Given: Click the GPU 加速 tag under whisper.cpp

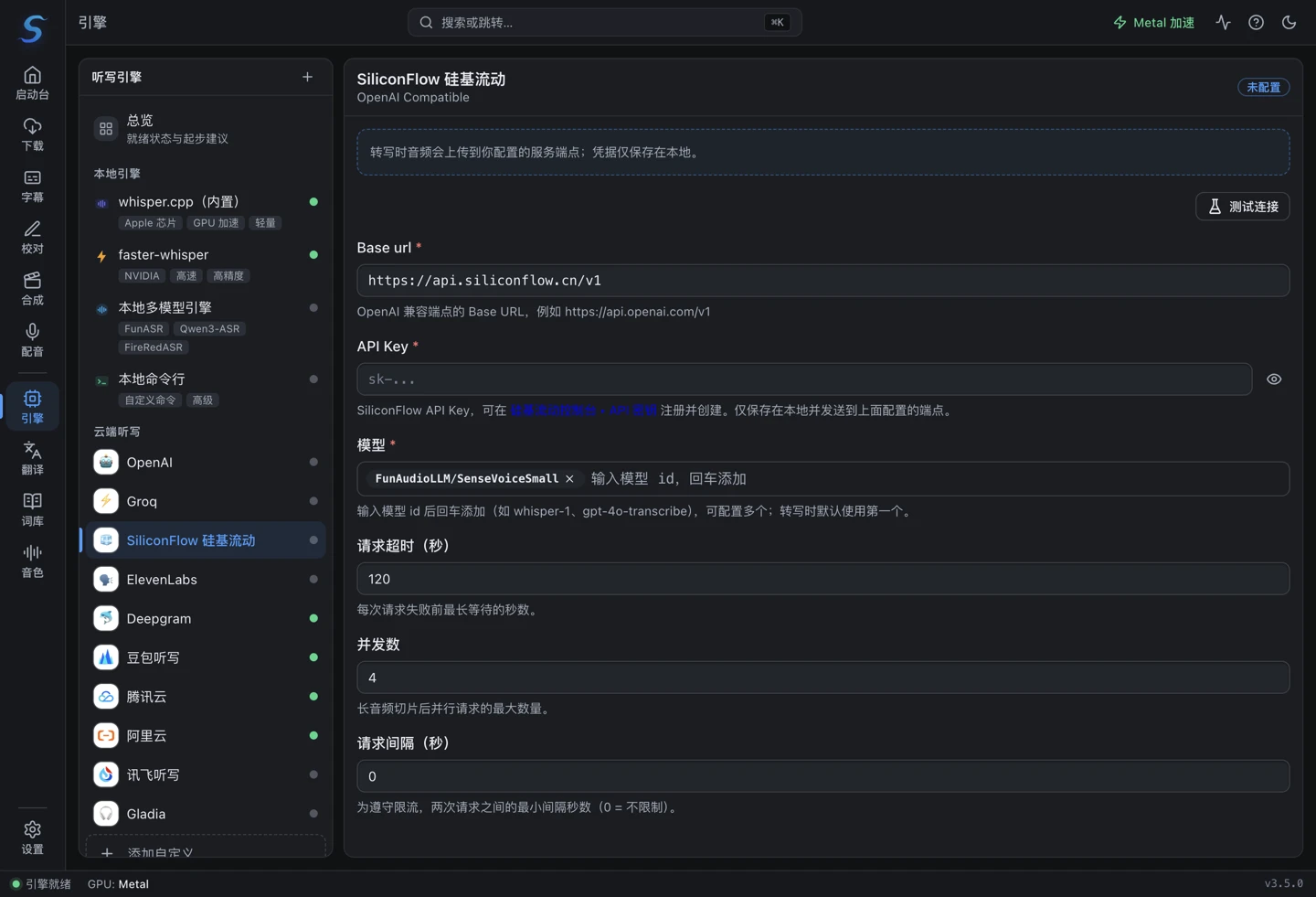Looking at the screenshot, I should click(x=216, y=223).
